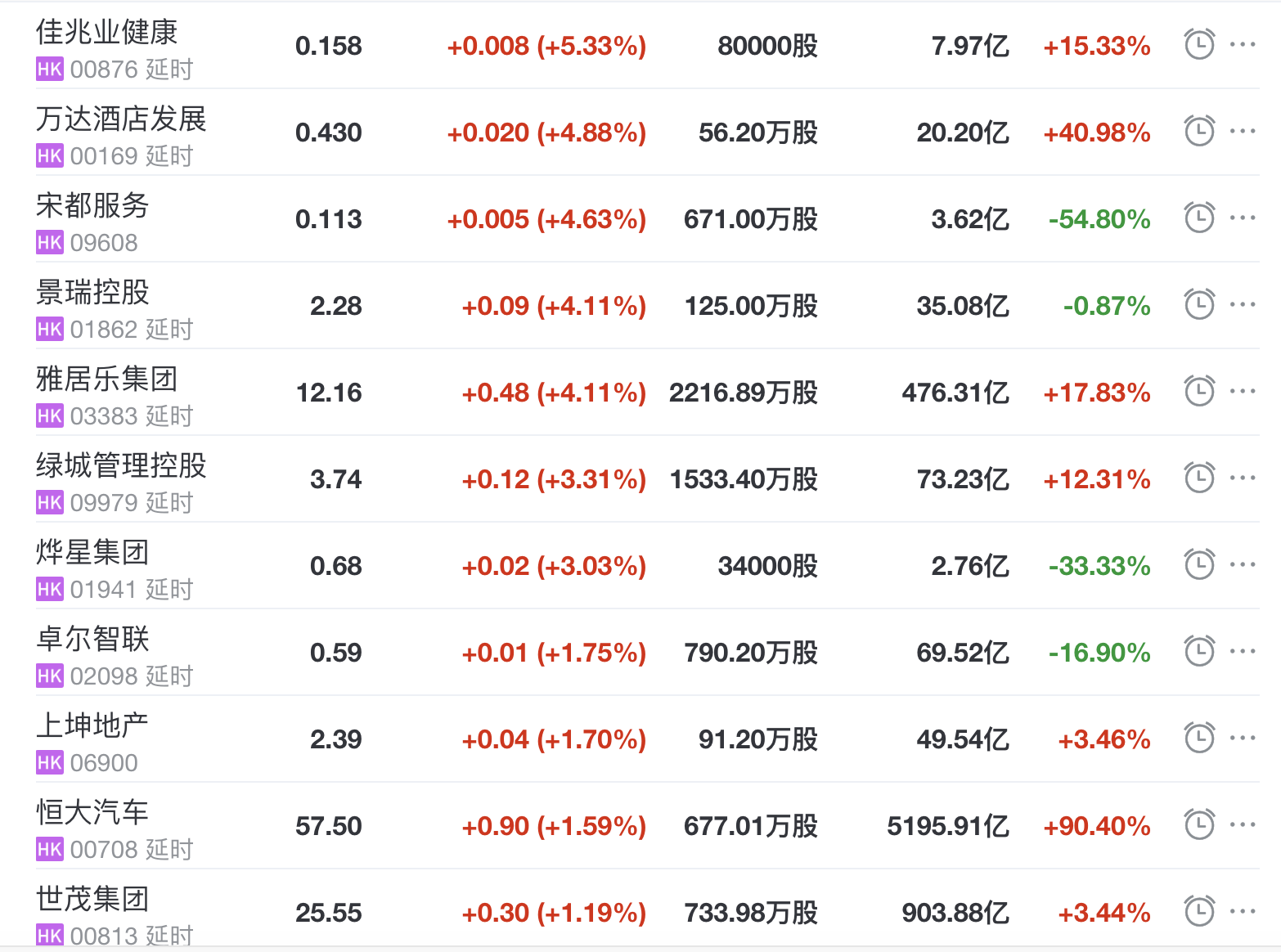Set price alert for 世茂集团

1199,911
